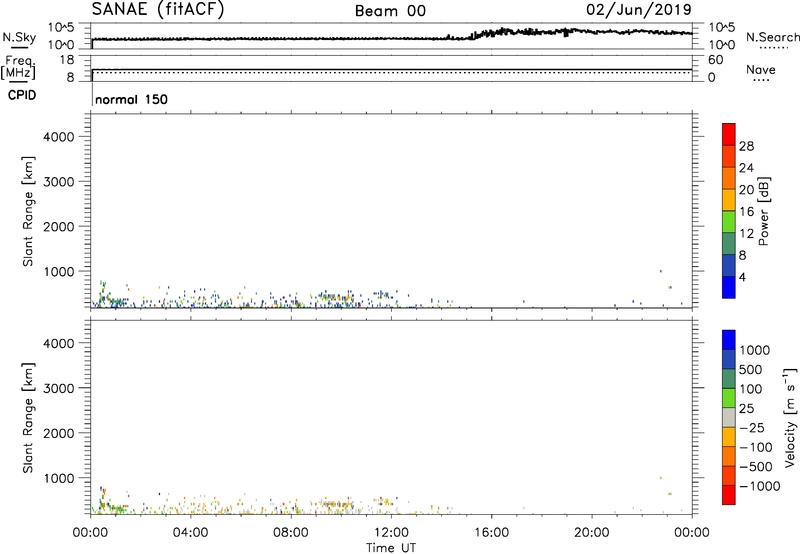Click the light green Power colorbar segment
This screenshot has height=554, width=800.
click(x=728, y=221)
